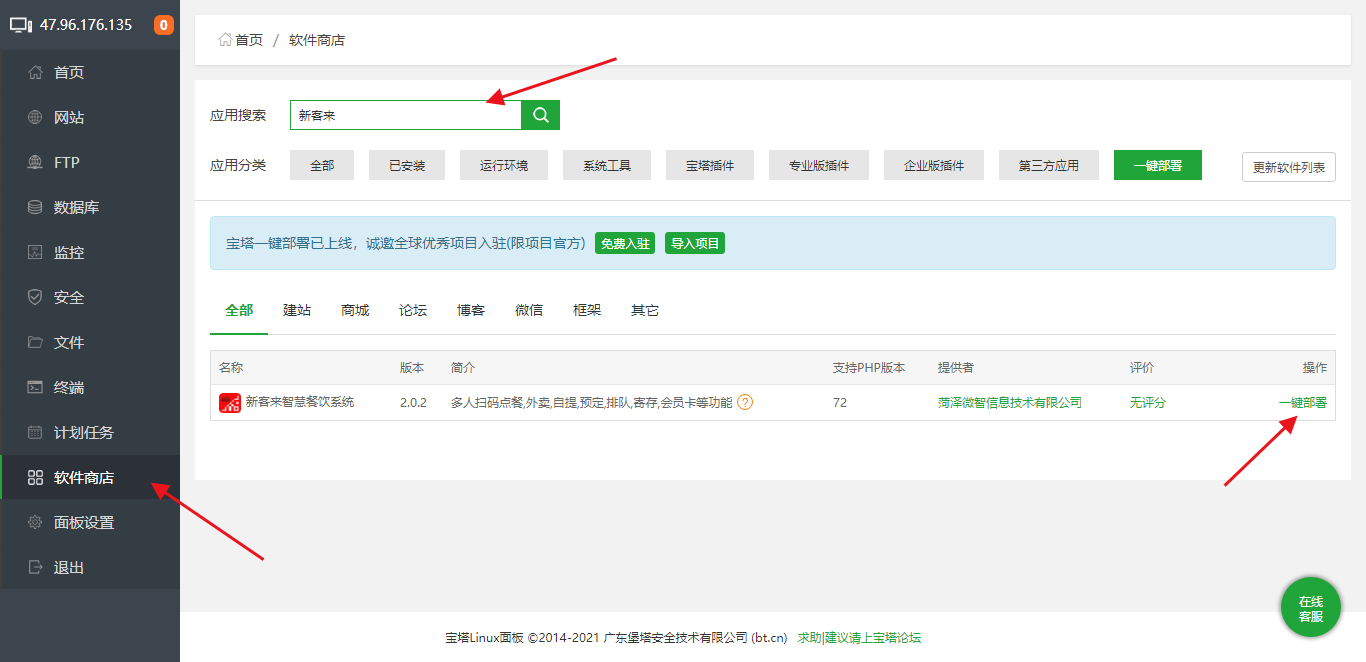Image resolution: width=1366 pixels, height=662 pixels.
Task: Click the 监控 monitor chart icon
Action: (35, 252)
